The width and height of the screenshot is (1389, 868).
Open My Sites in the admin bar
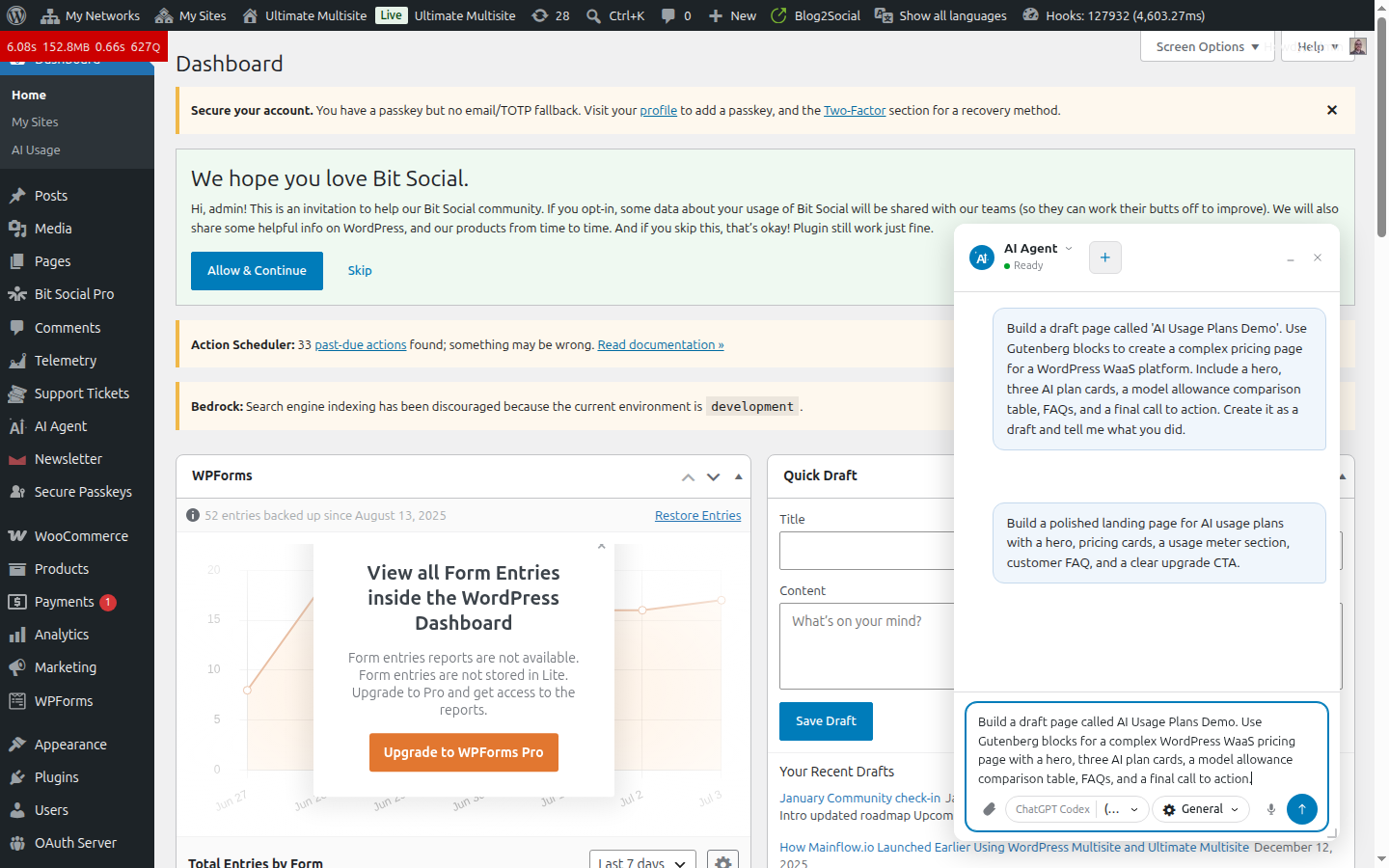[191, 15]
